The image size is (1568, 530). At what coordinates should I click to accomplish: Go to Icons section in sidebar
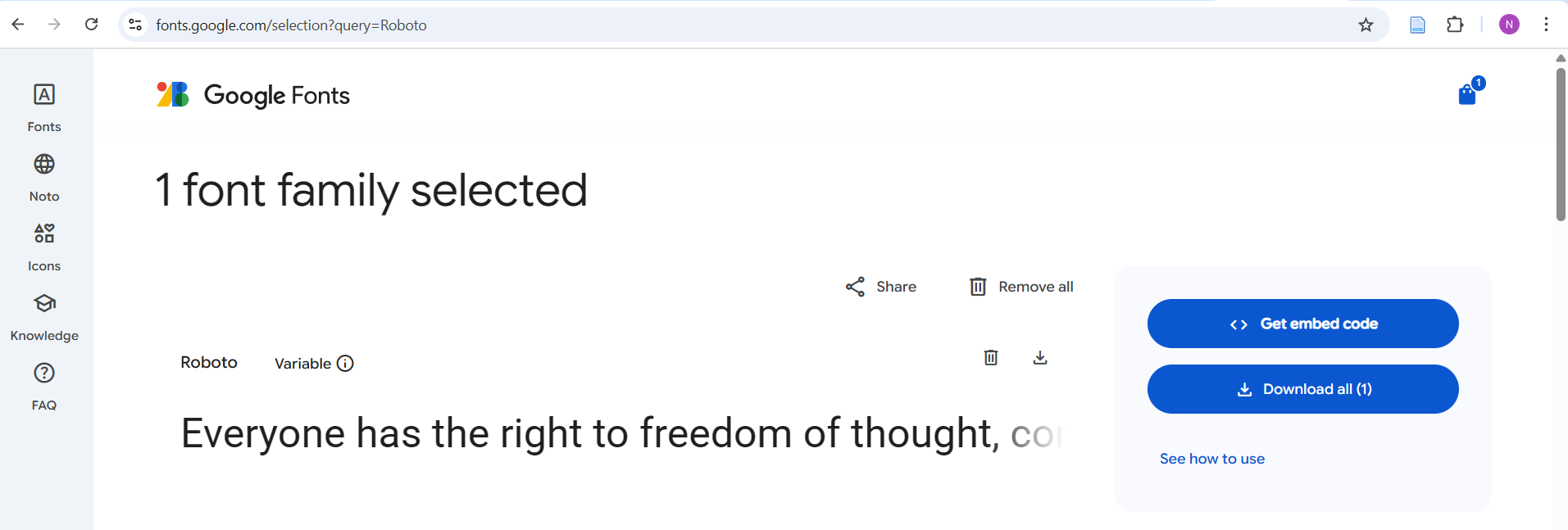tap(44, 246)
